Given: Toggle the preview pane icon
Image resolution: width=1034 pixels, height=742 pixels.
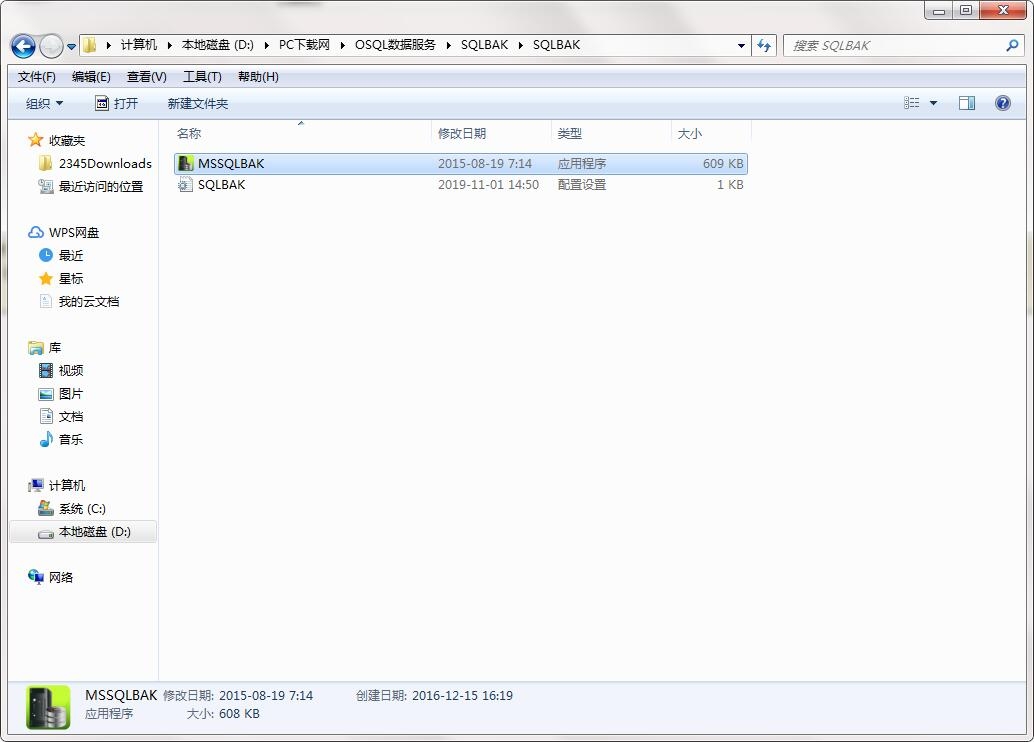Looking at the screenshot, I should pyautogui.click(x=967, y=103).
